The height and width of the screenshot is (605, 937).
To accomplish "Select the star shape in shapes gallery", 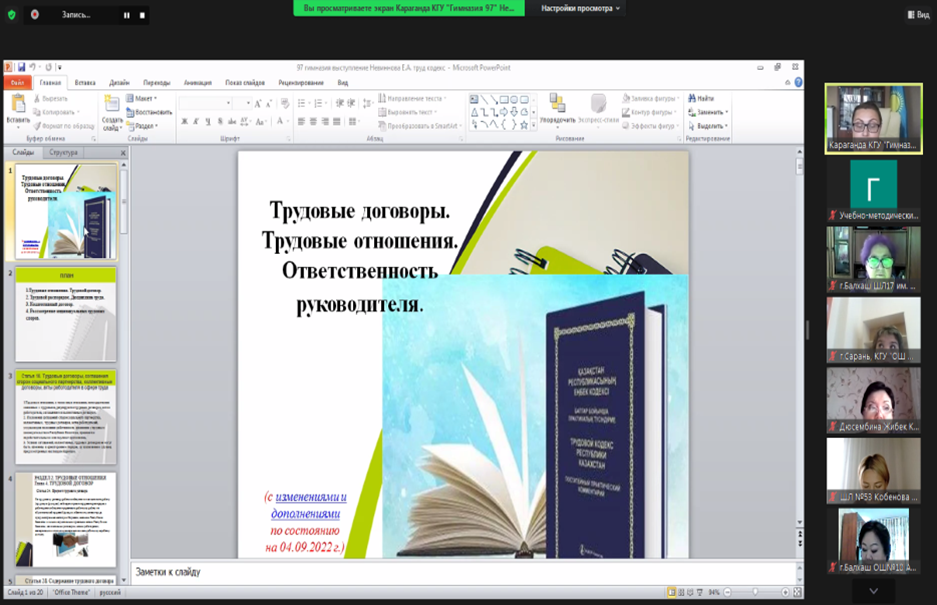I will click(523, 125).
